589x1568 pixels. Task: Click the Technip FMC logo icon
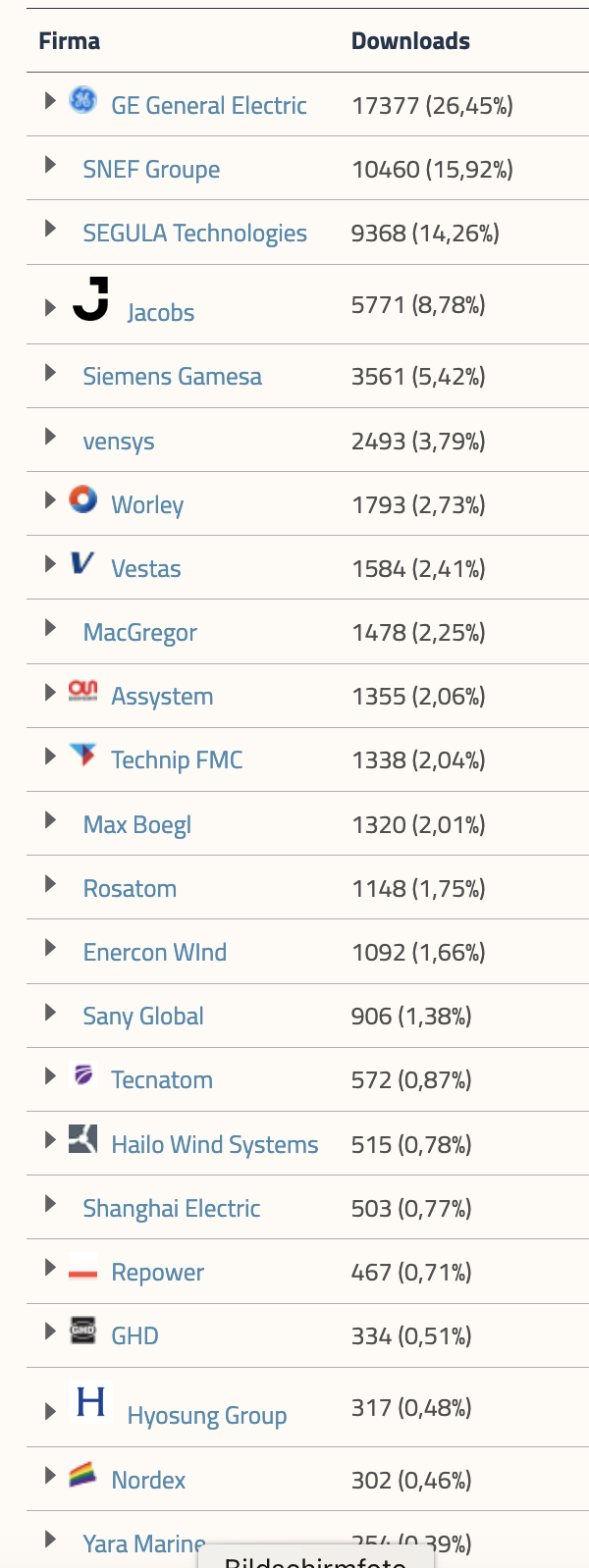(x=82, y=756)
